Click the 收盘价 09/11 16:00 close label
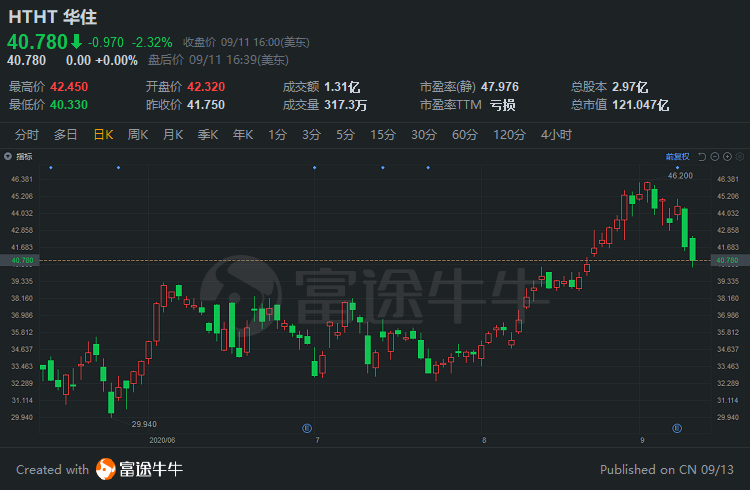 pyautogui.click(x=246, y=43)
